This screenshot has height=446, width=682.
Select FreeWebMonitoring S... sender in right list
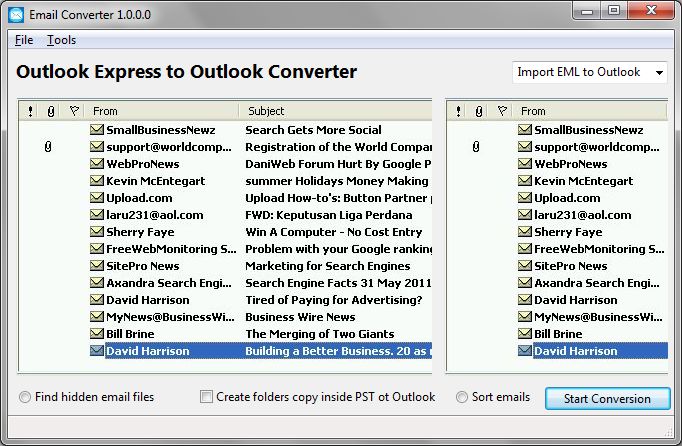point(599,249)
